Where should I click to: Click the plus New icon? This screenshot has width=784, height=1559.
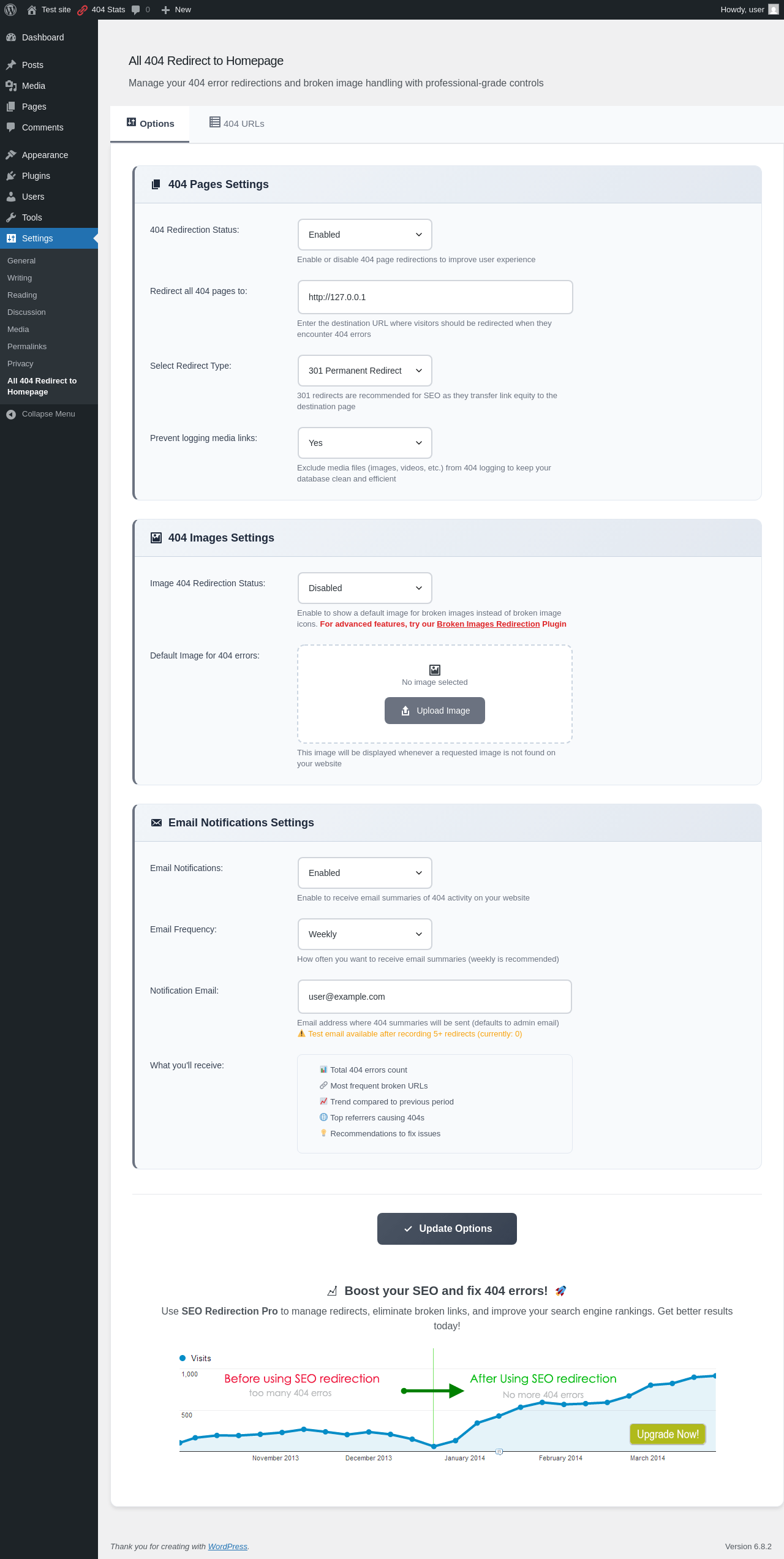pyautogui.click(x=165, y=10)
